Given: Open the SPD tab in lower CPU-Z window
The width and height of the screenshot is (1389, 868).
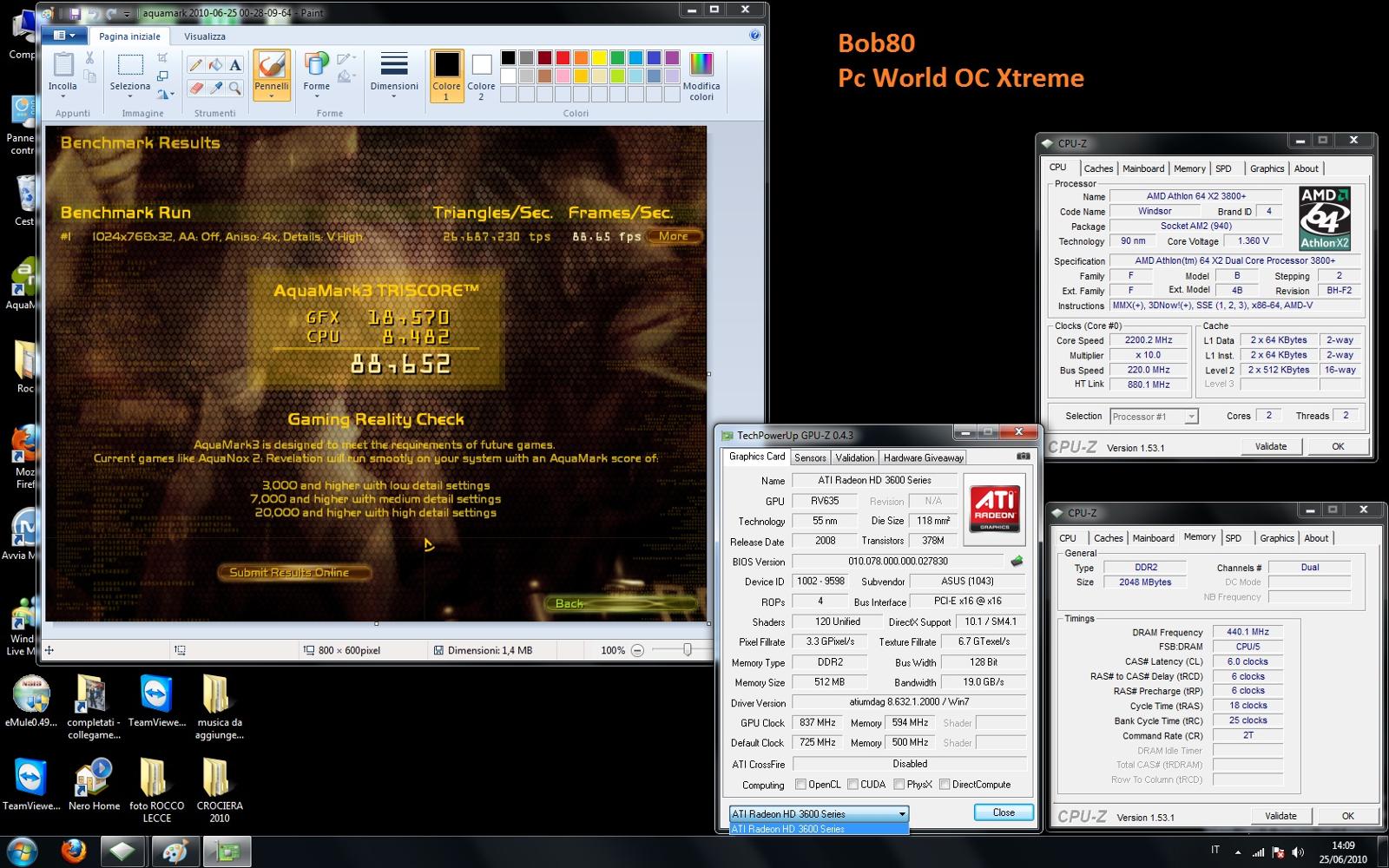Looking at the screenshot, I should pos(1233,538).
